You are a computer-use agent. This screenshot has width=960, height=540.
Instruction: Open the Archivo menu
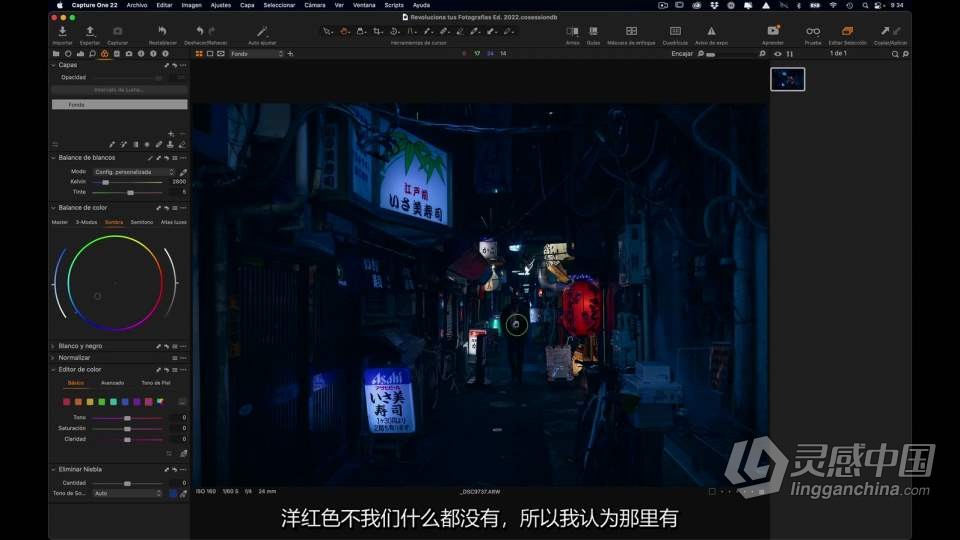137,5
